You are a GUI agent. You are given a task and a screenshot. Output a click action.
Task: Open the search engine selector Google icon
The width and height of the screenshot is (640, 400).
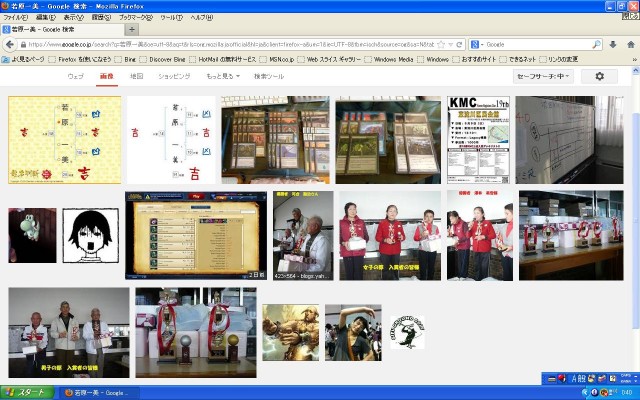[x=475, y=44]
